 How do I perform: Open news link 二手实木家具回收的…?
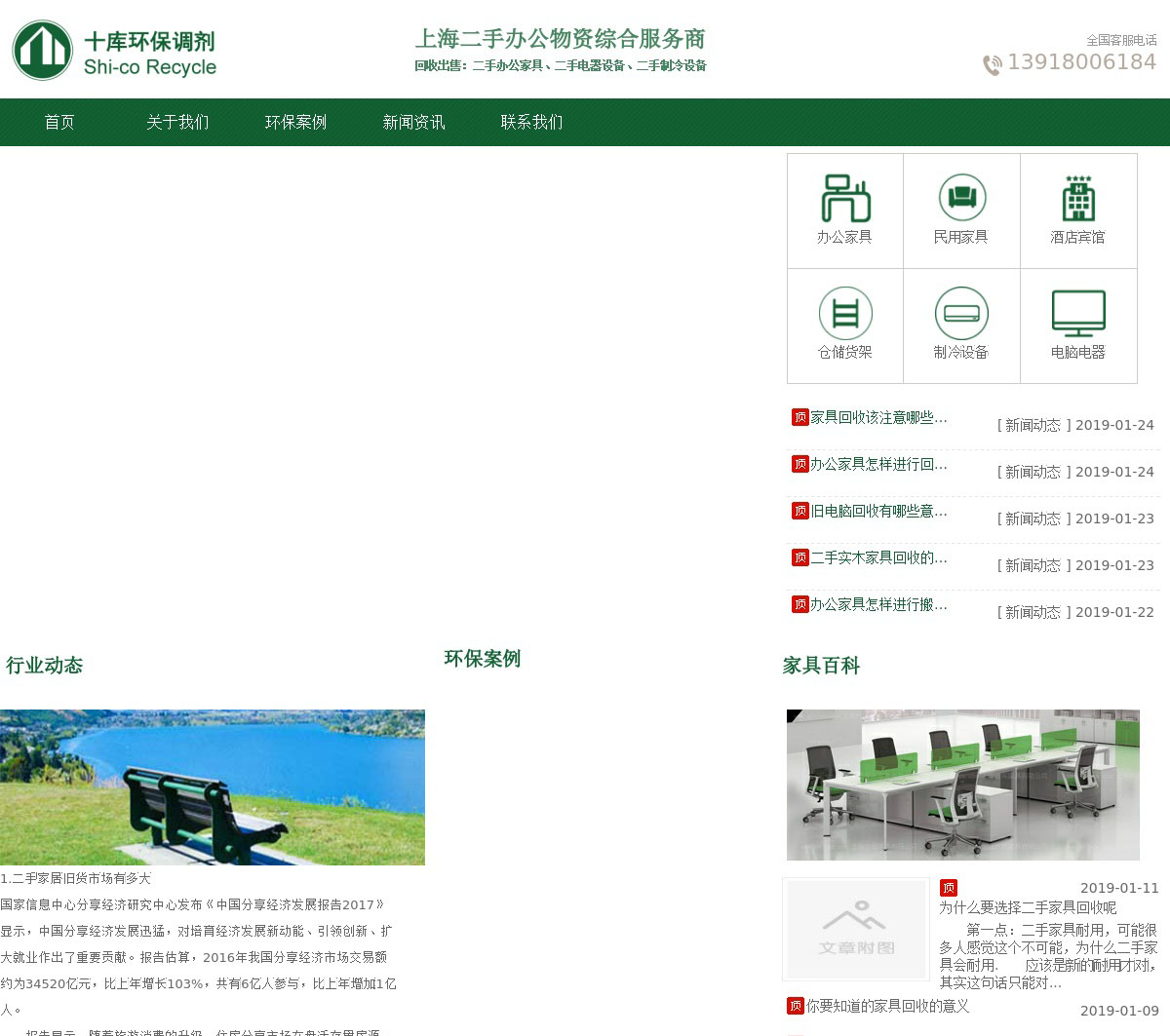[878, 557]
